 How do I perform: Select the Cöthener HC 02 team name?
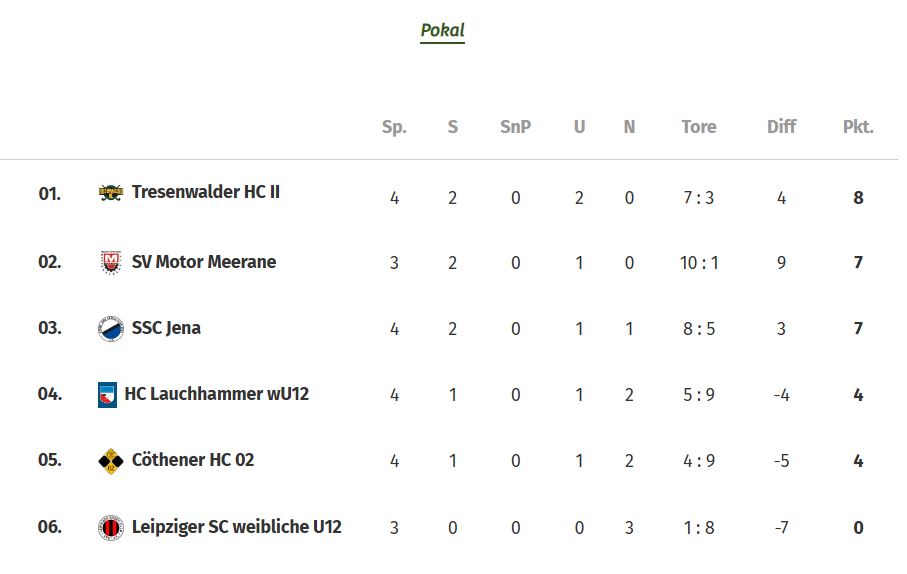point(193,459)
